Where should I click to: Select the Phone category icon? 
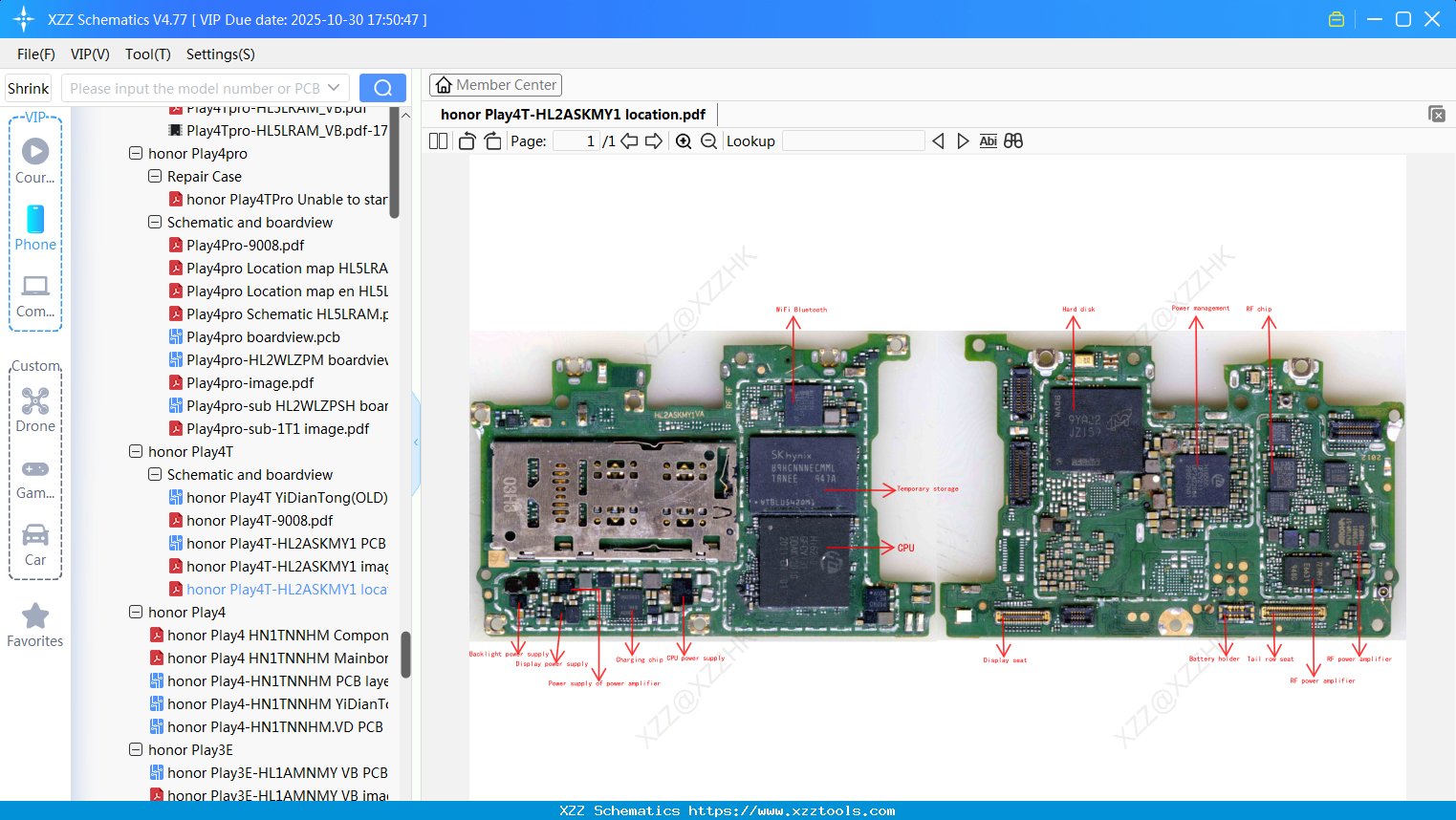click(x=35, y=227)
